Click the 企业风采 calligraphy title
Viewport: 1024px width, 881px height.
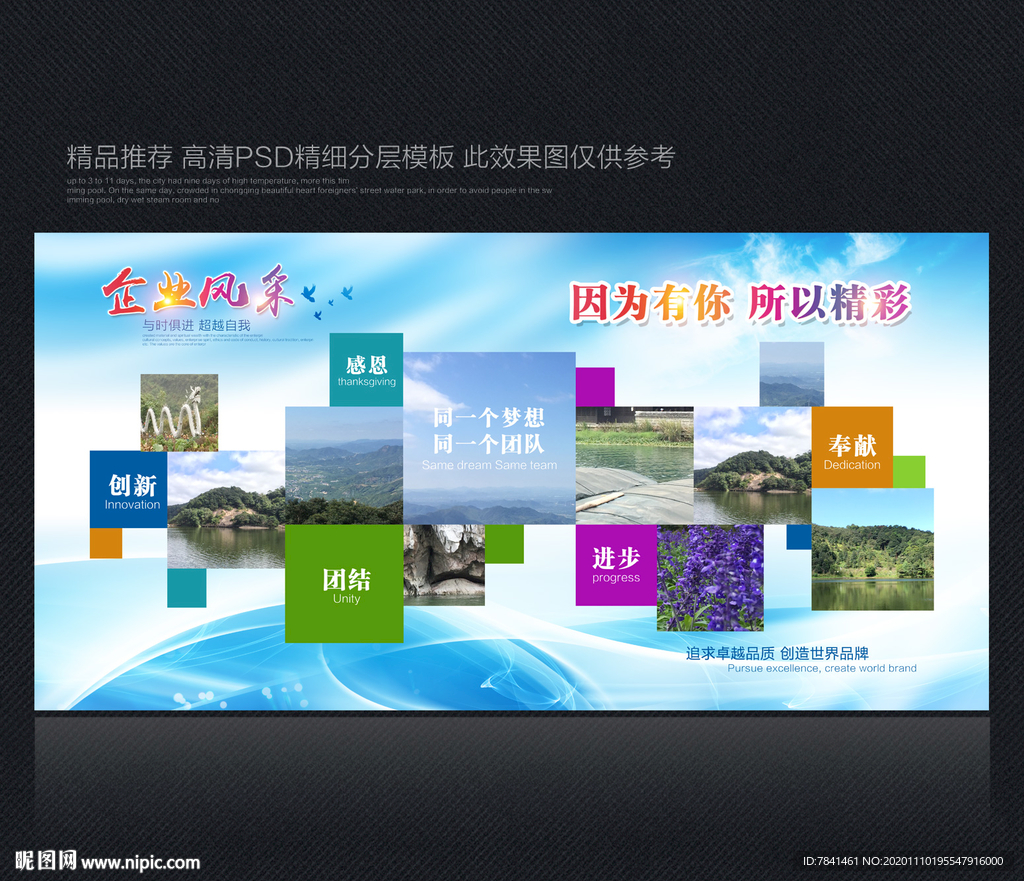click(198, 291)
